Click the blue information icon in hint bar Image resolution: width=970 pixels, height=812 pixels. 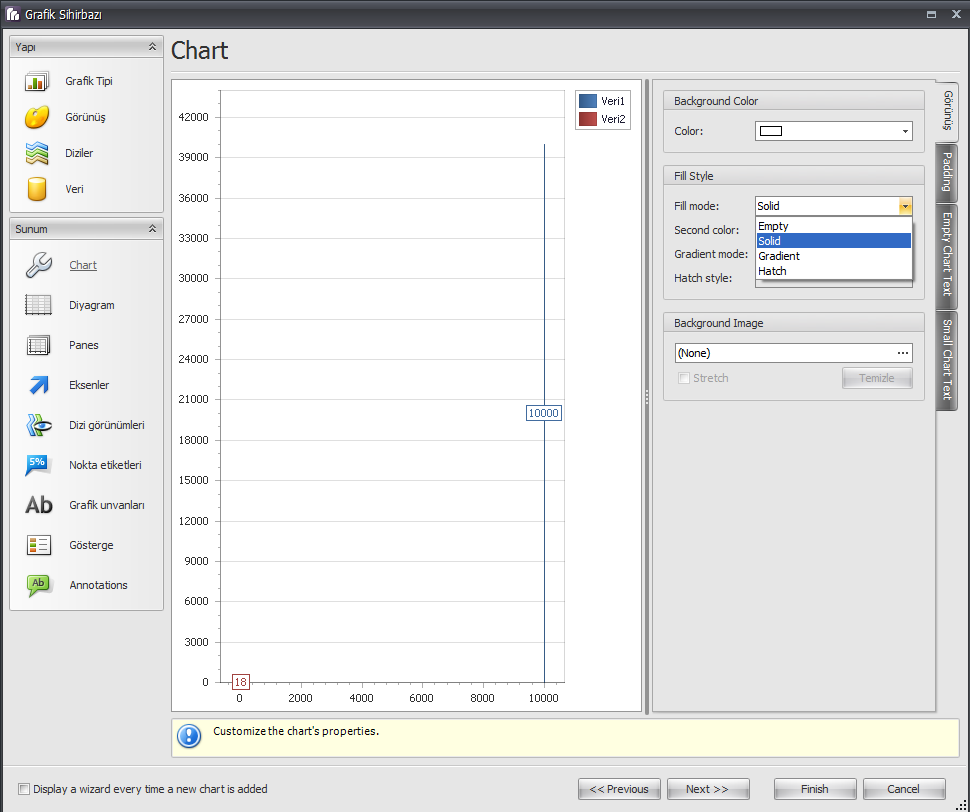pyautogui.click(x=189, y=736)
